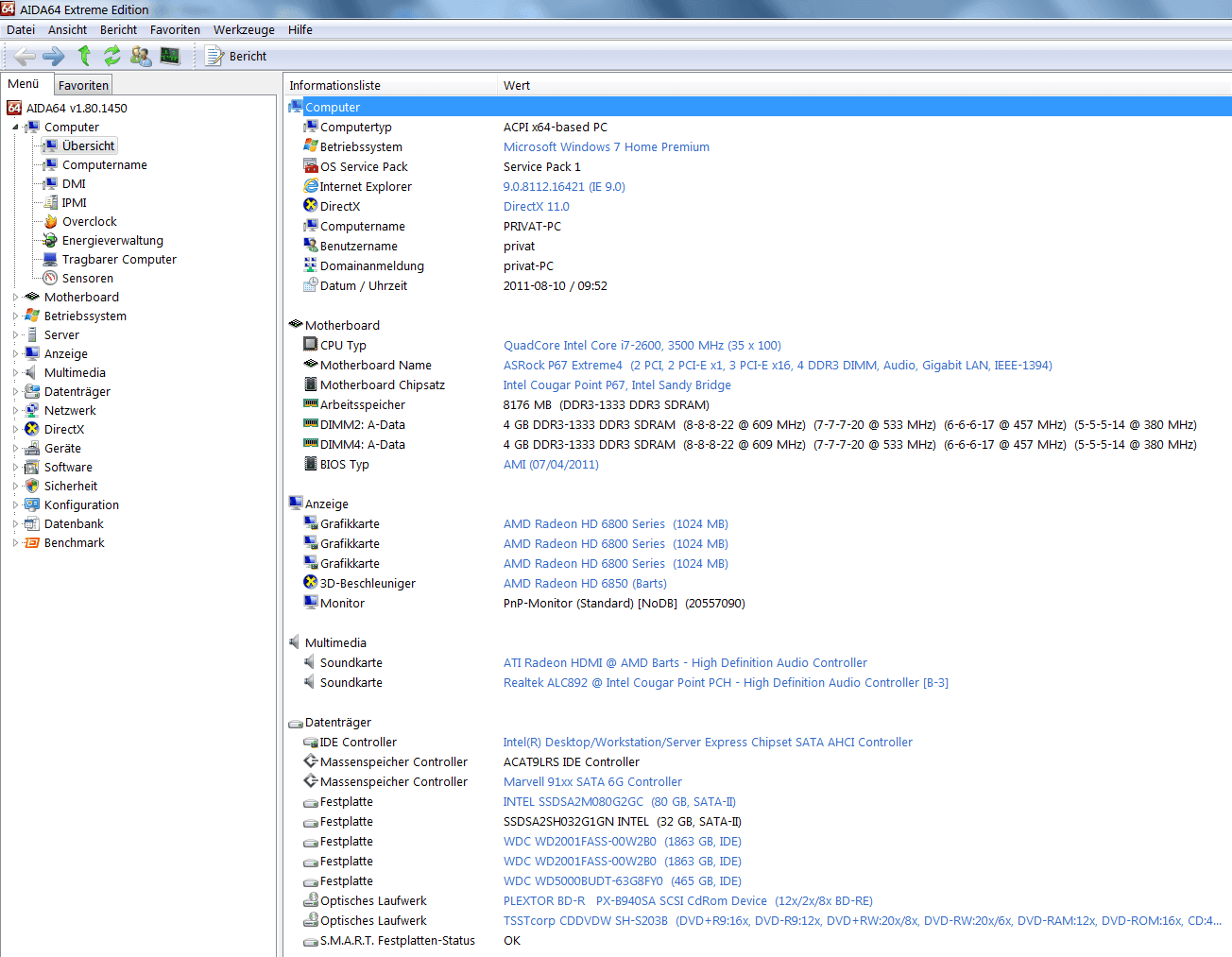Viewport: 1232px width, 957px height.
Task: Collapse the Computer tree node
Action: point(15,128)
